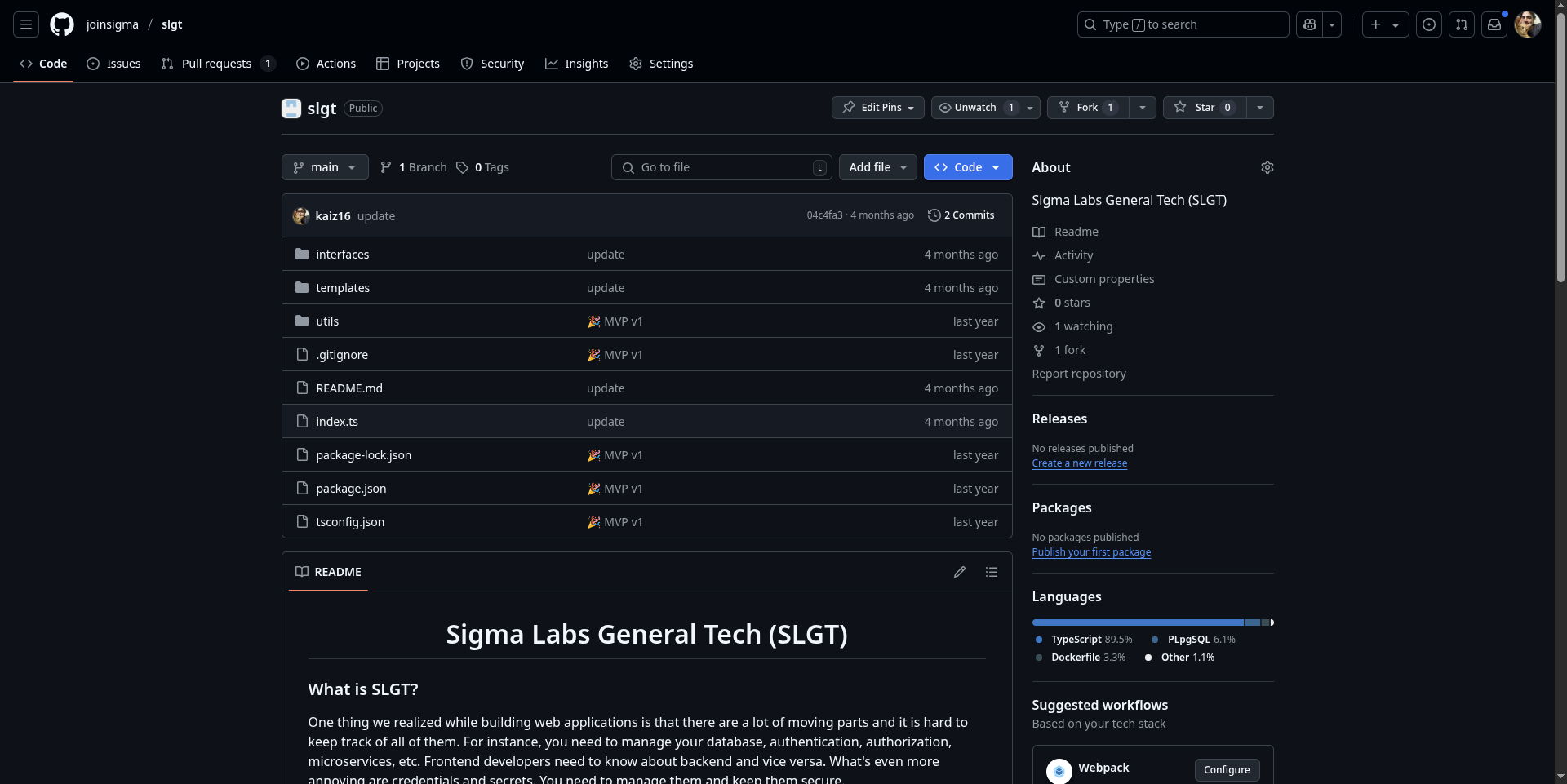Expand the Copilot dropdown arrow in header

pyautogui.click(x=1332, y=24)
